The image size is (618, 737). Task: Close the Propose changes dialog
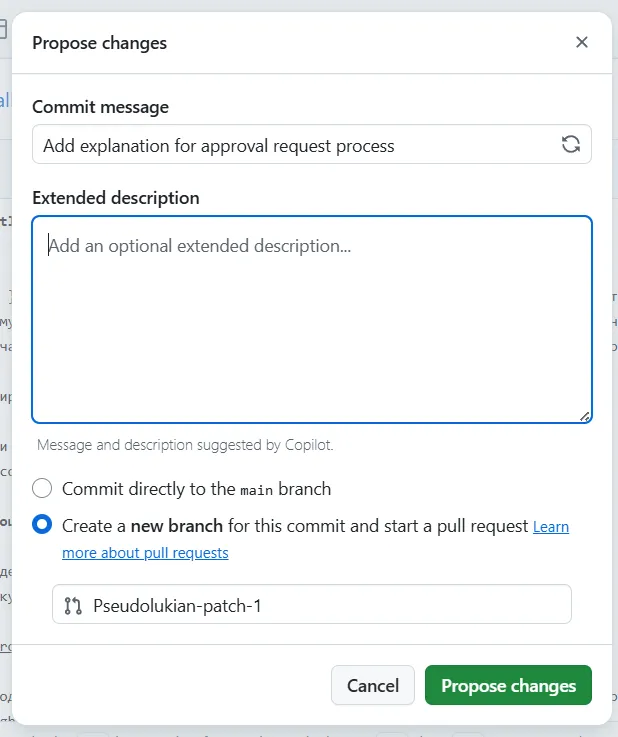point(581,42)
